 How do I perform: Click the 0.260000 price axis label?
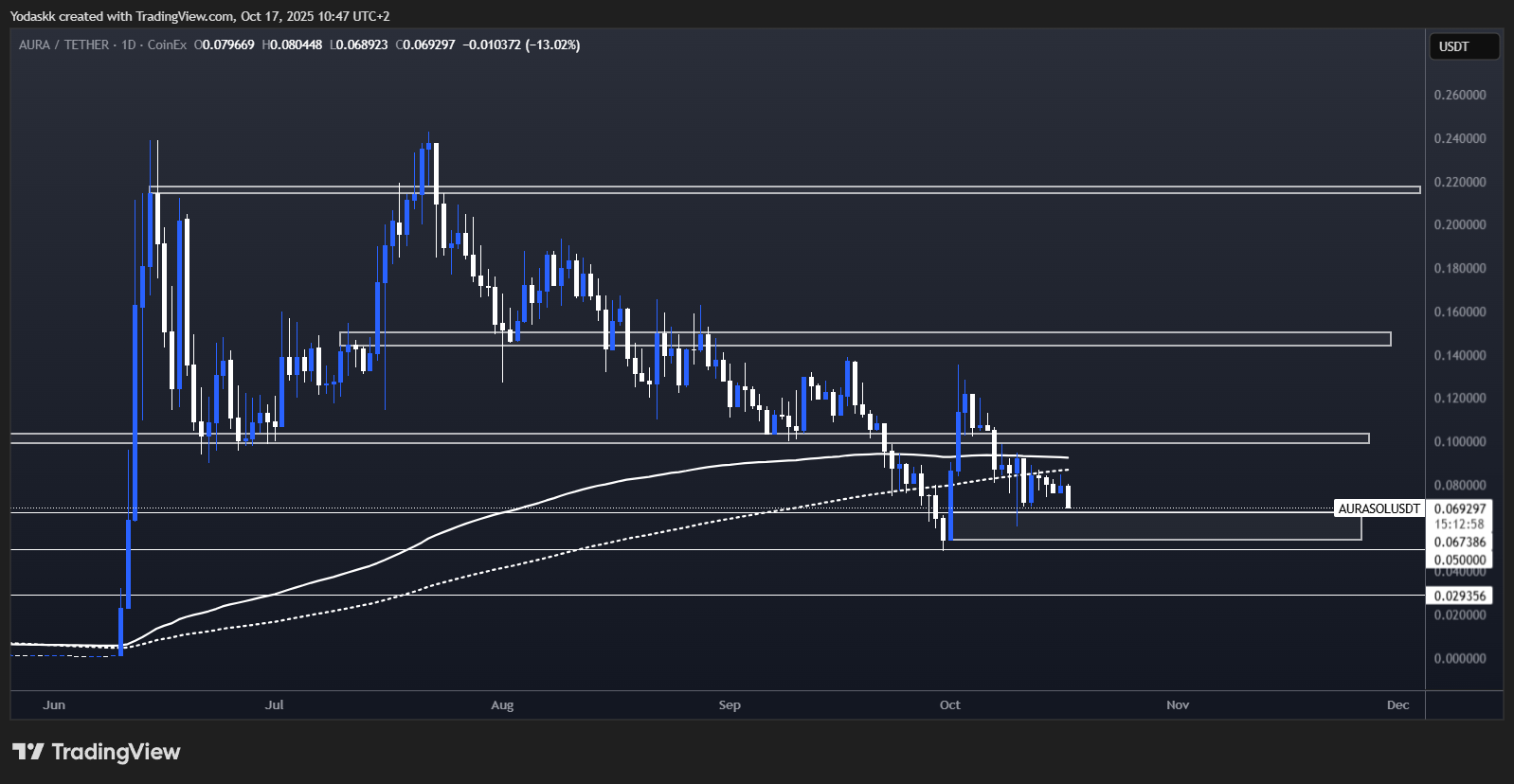1460,95
